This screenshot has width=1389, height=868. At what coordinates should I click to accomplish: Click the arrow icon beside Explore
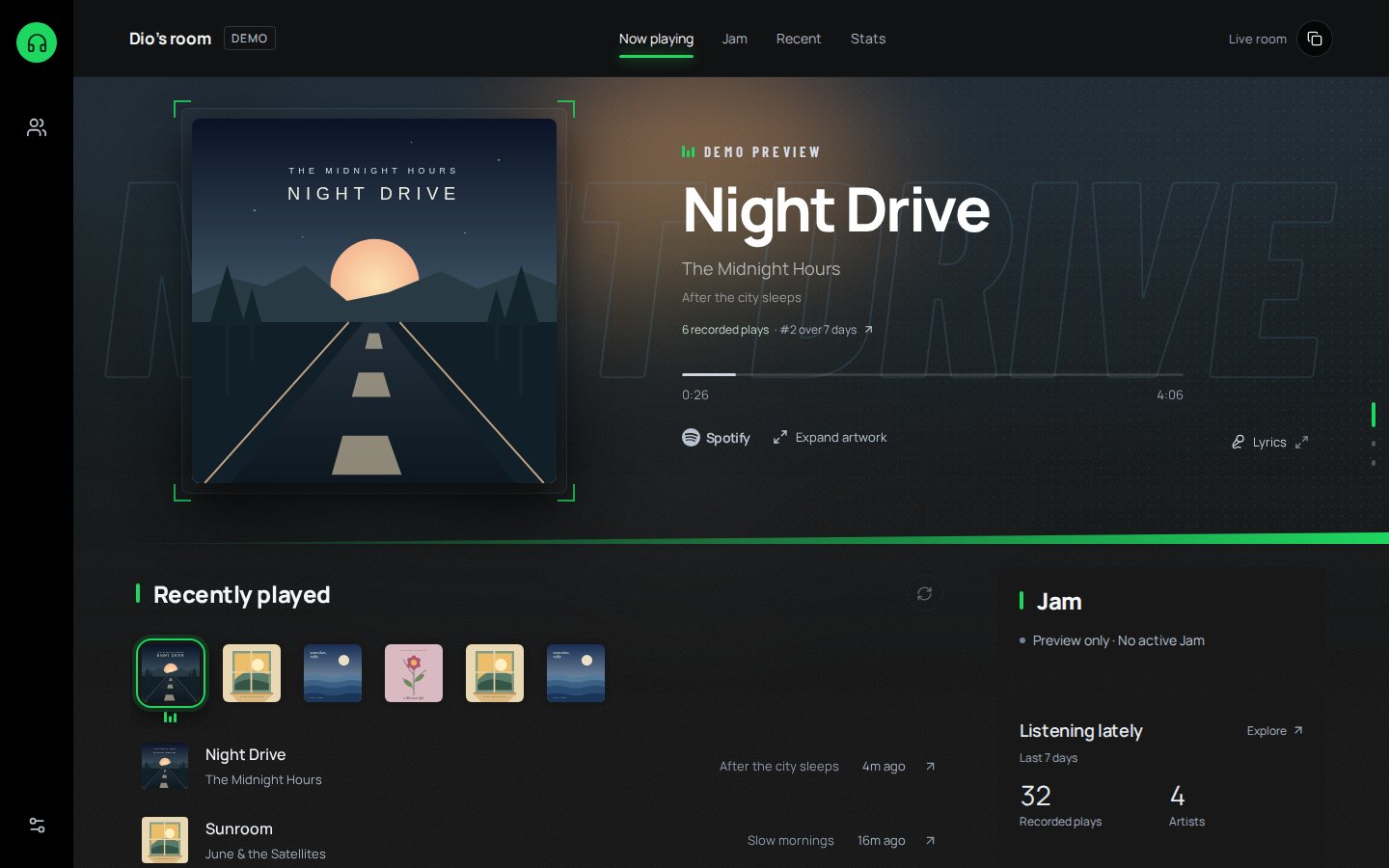[1298, 730]
